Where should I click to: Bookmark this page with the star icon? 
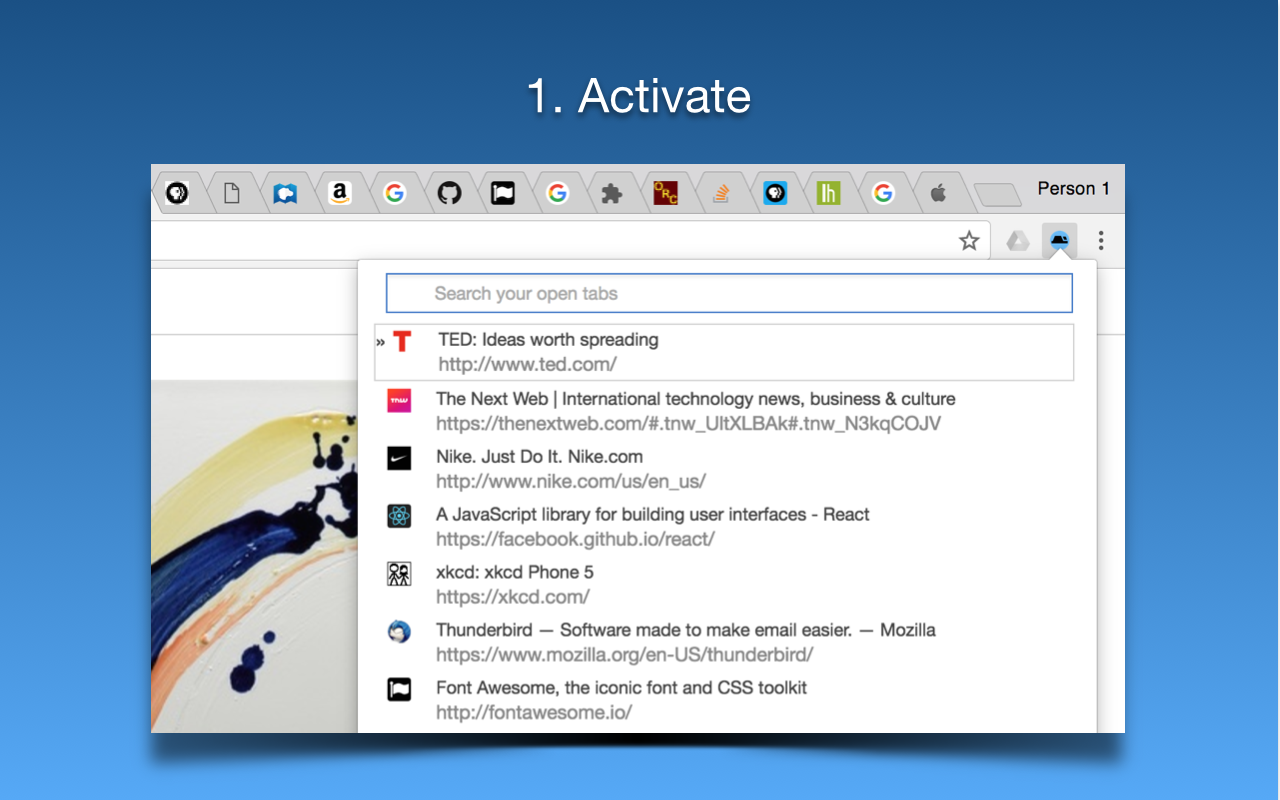point(969,240)
